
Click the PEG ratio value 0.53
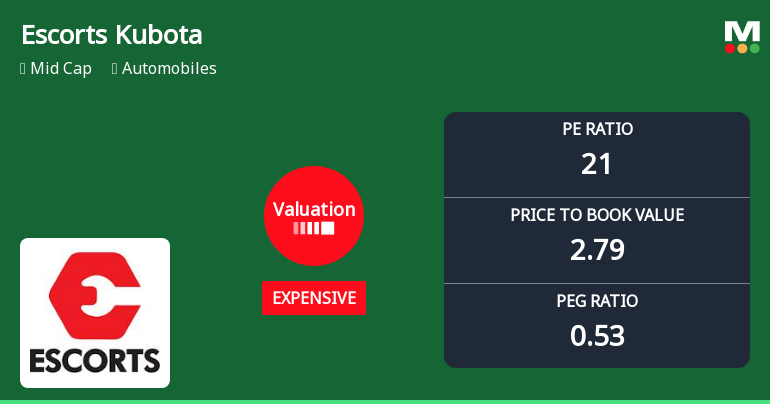pyautogui.click(x=597, y=336)
